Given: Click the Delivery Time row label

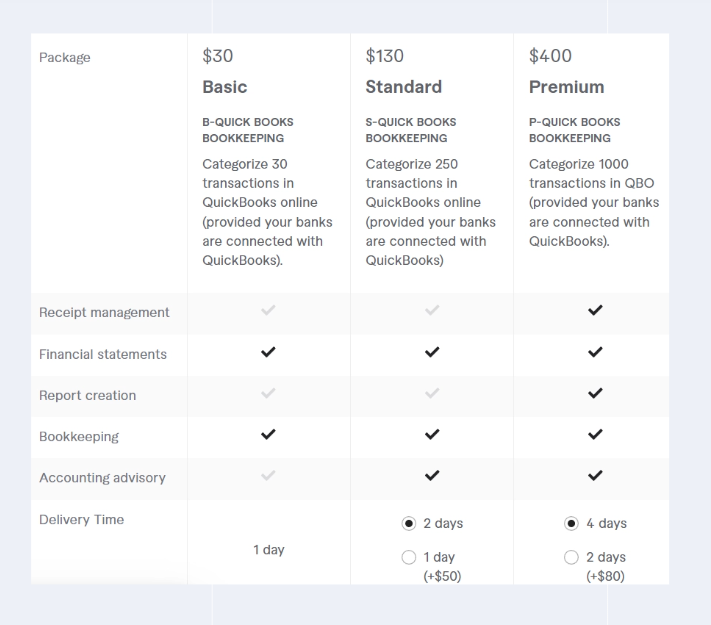Looking at the screenshot, I should [81, 520].
